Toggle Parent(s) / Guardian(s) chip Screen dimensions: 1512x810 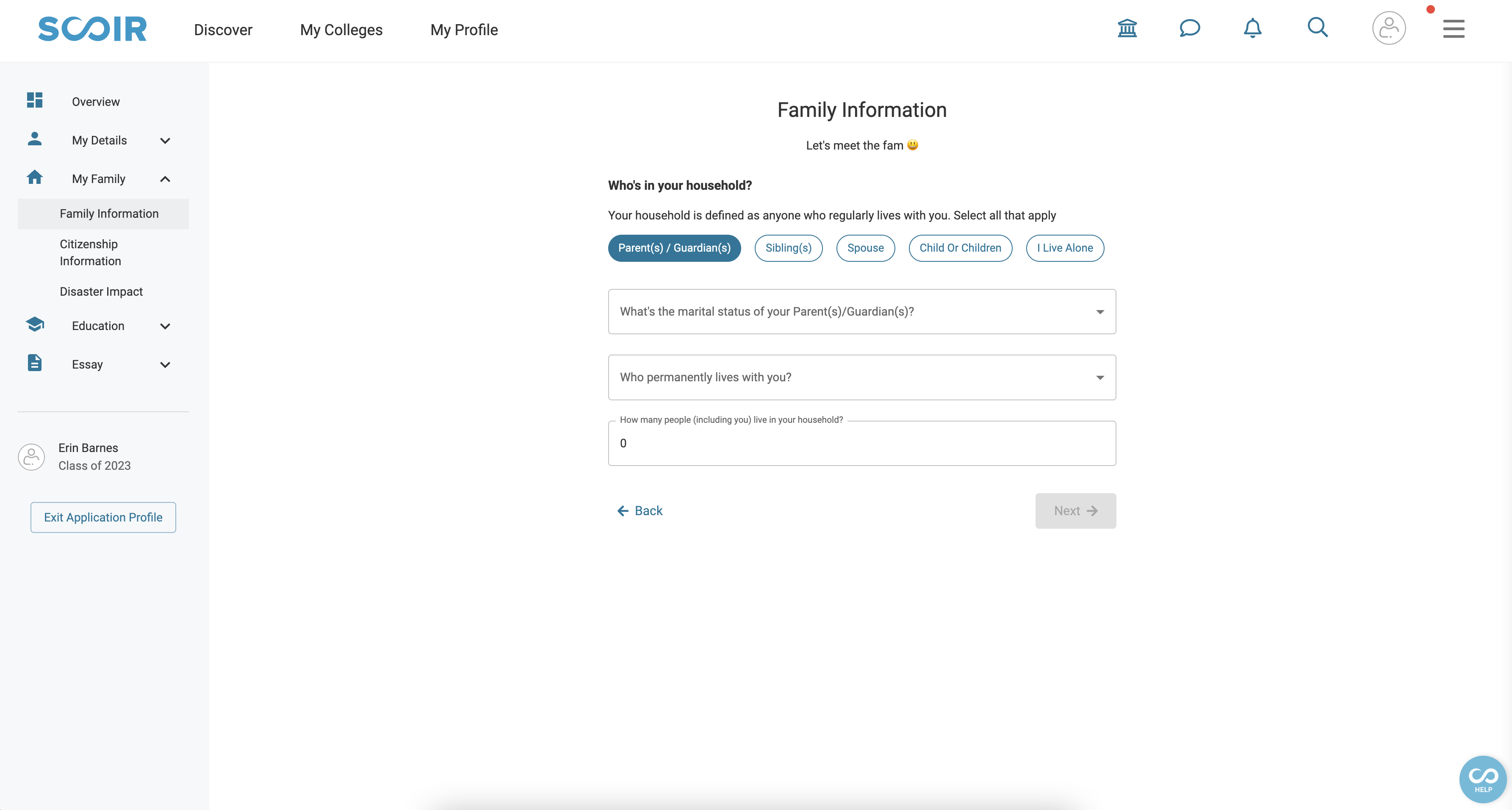(674, 248)
